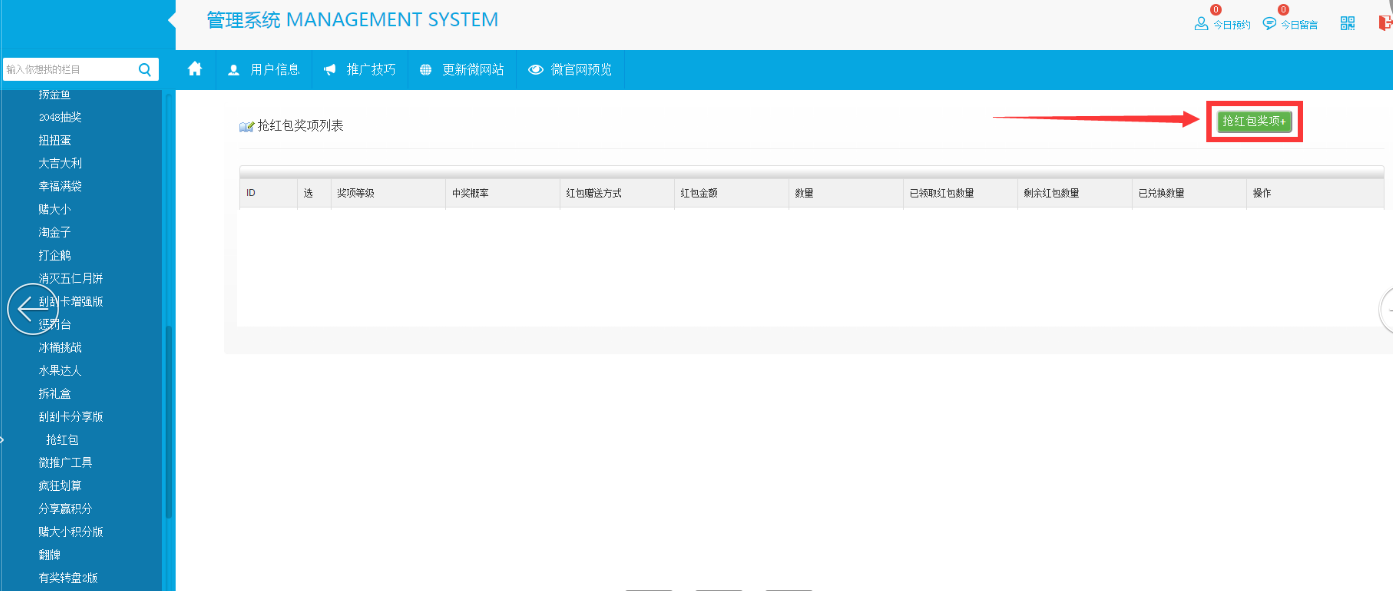Click the 选 select column header
Image resolution: width=1393 pixels, height=591 pixels.
[308, 193]
